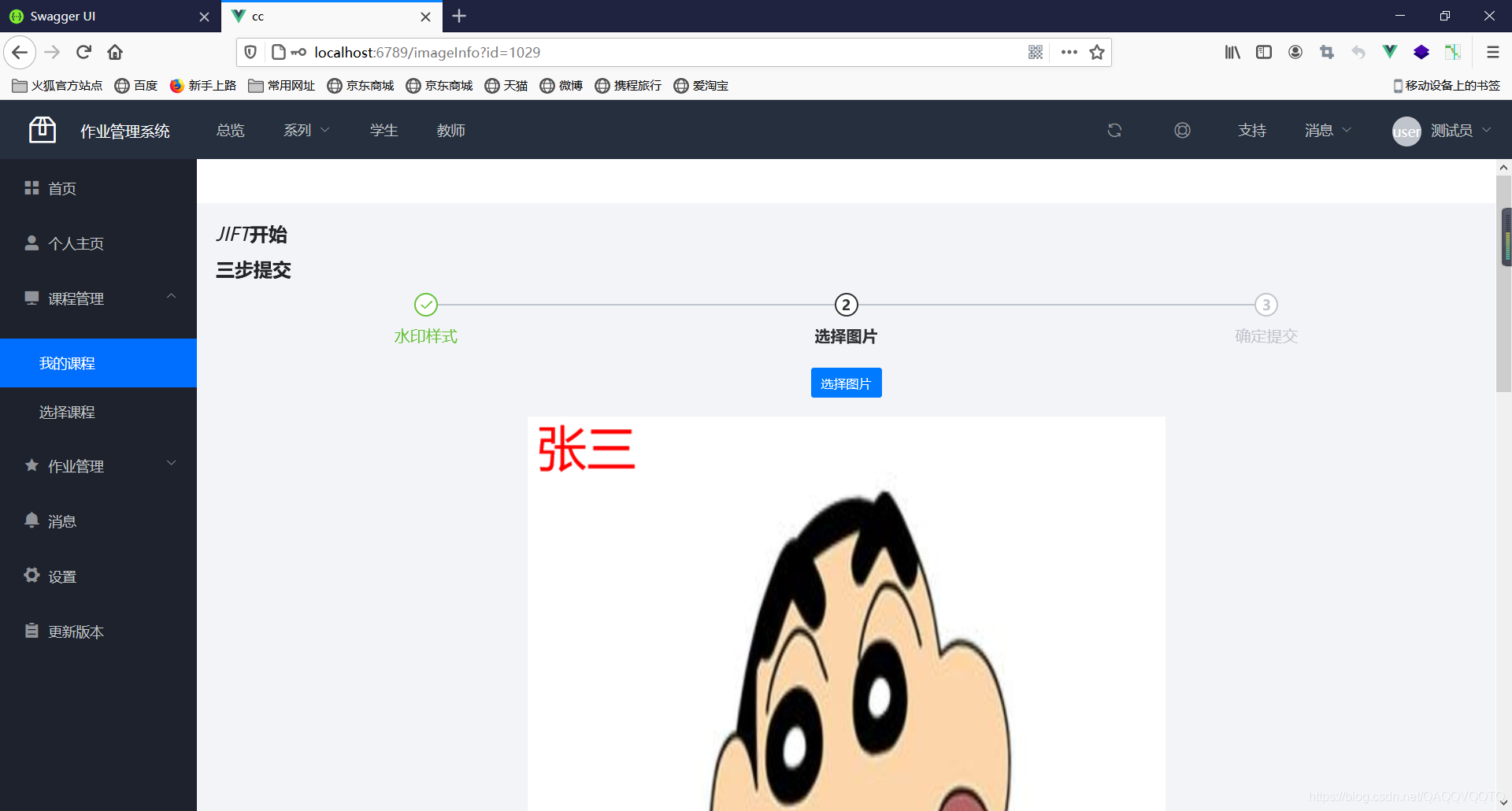Open the 新手上路 bookmark
Screen dimensions: 1512x811
[203, 86]
